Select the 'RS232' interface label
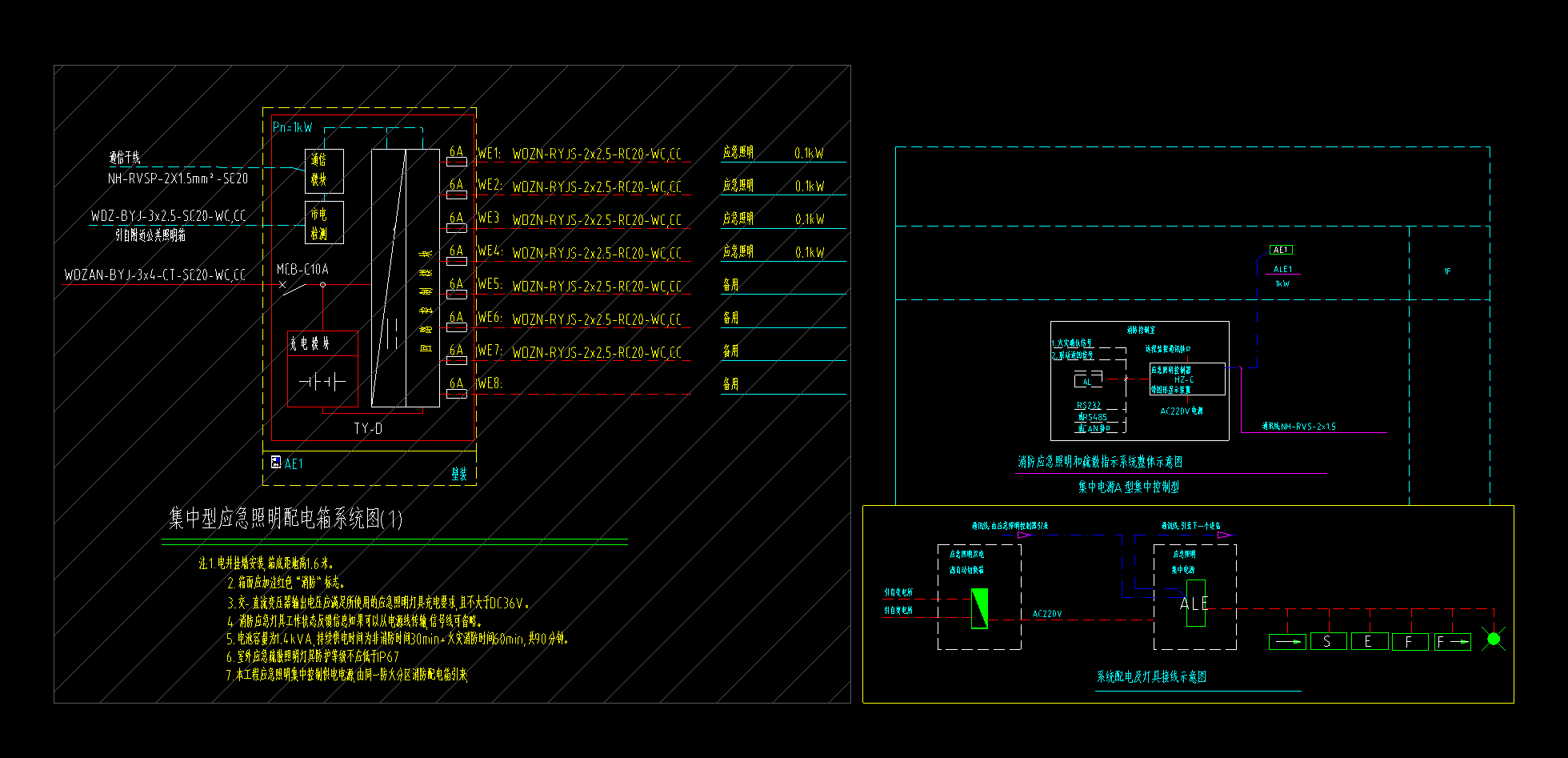The image size is (1568, 758). 1089,406
